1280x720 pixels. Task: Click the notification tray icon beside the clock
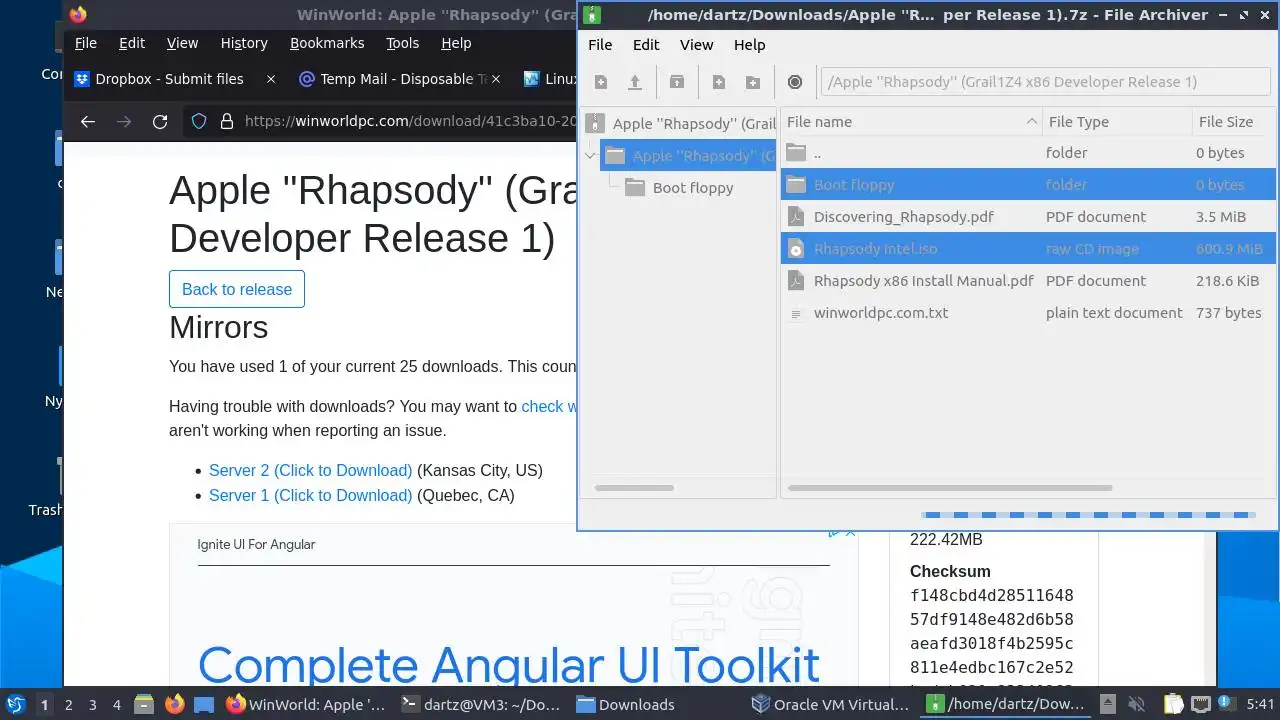1226,704
